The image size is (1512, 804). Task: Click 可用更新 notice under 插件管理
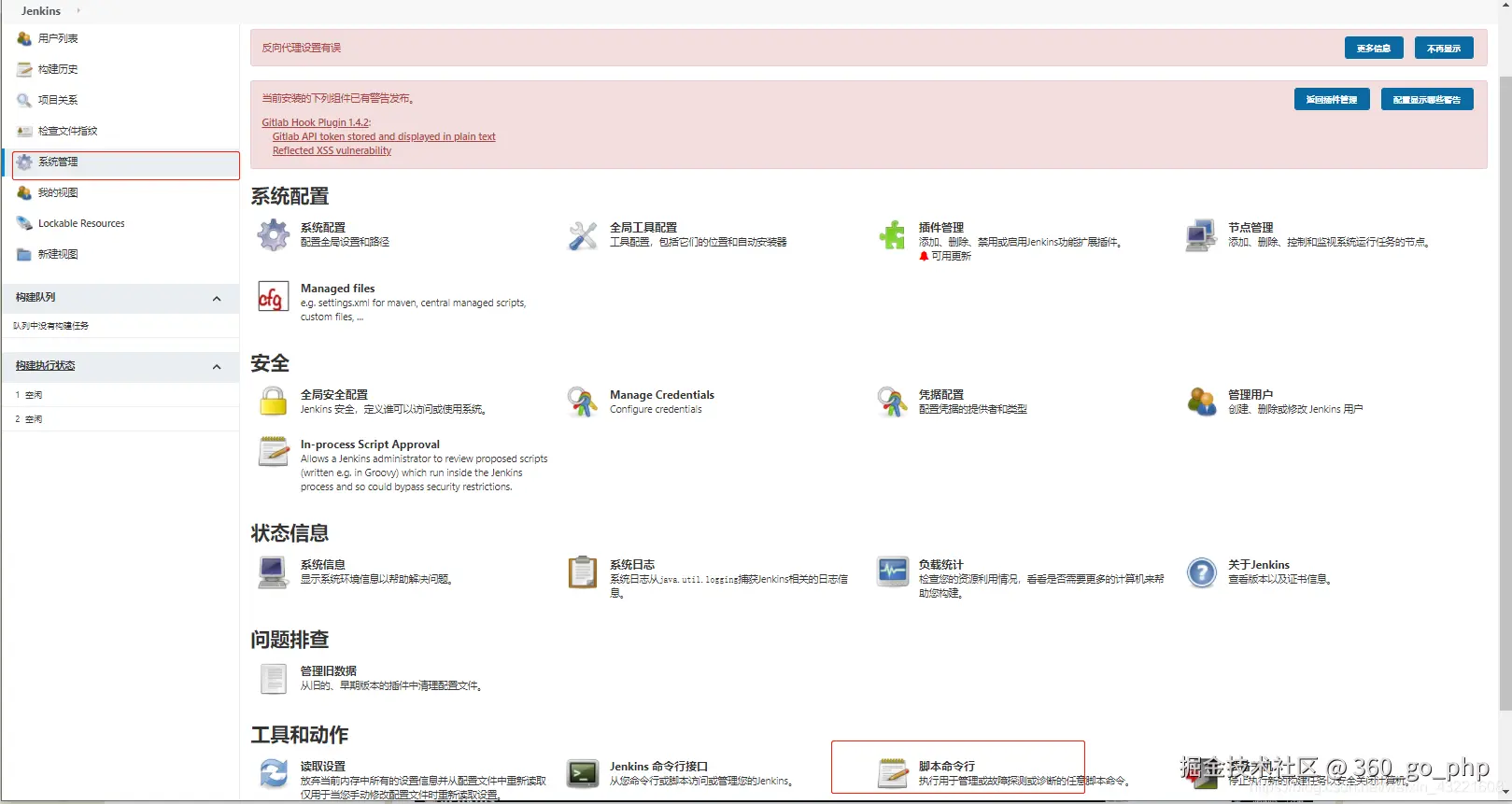(x=945, y=256)
